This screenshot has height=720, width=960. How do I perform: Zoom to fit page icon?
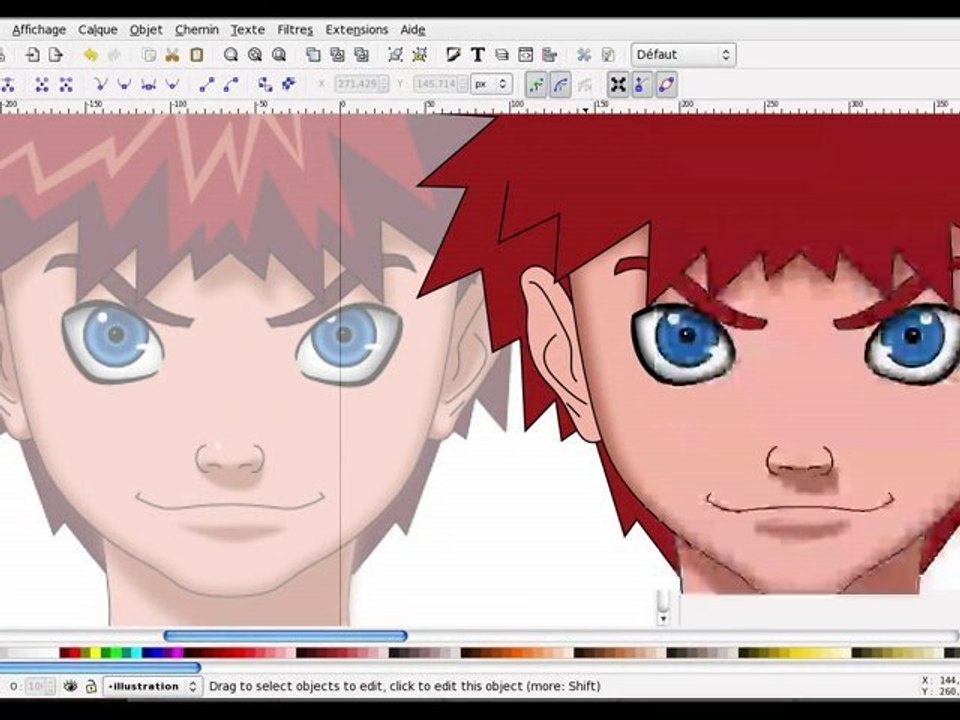279,55
